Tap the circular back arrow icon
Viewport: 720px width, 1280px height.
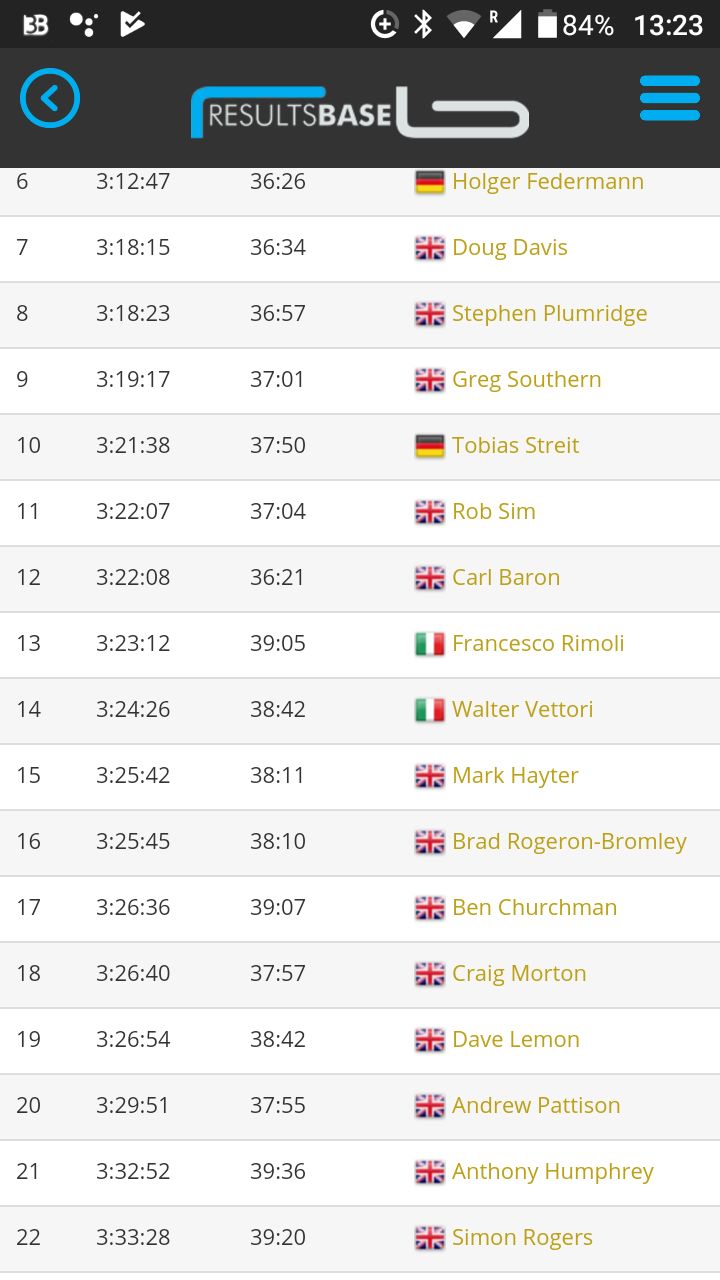pos(50,98)
